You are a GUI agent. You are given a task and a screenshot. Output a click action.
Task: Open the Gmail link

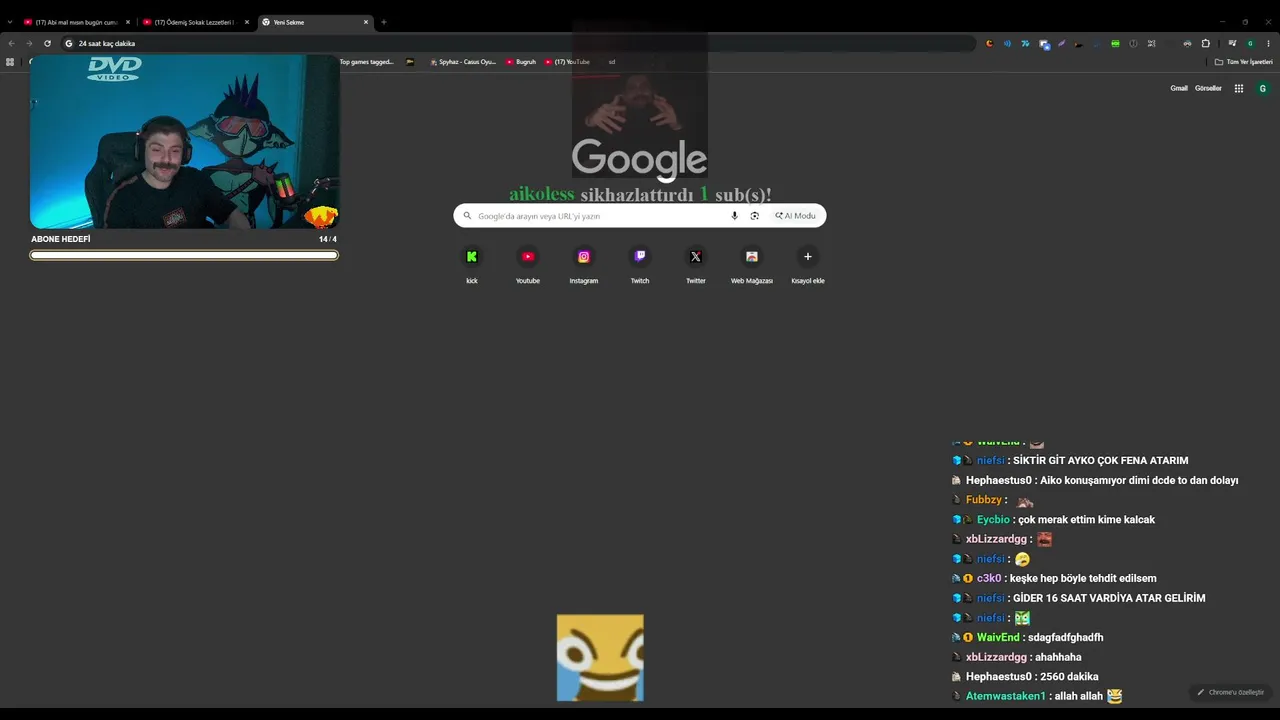1179,88
